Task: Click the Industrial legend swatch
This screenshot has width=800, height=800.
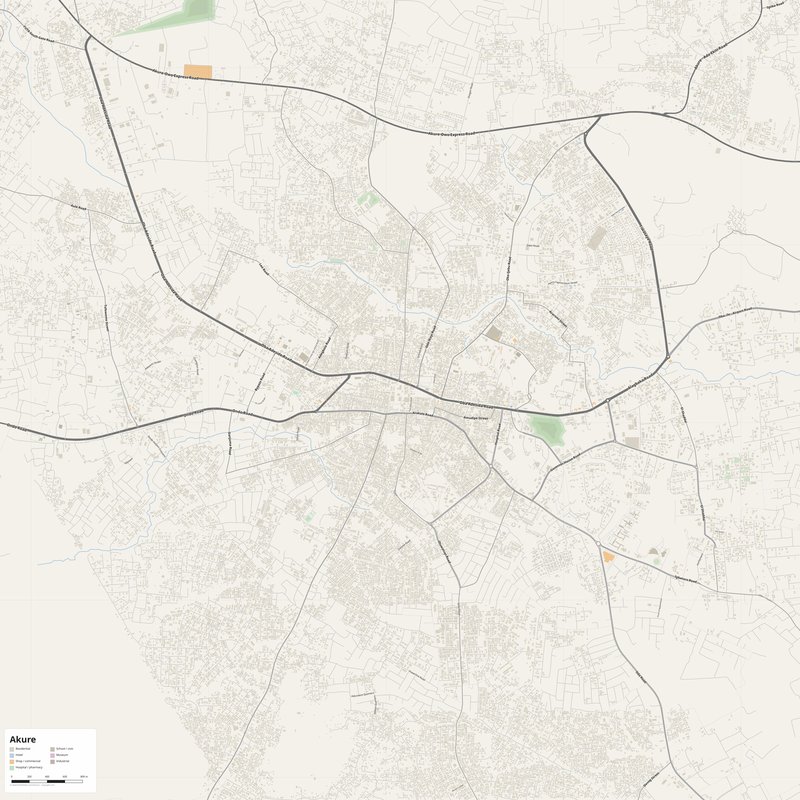Action: tap(53, 762)
